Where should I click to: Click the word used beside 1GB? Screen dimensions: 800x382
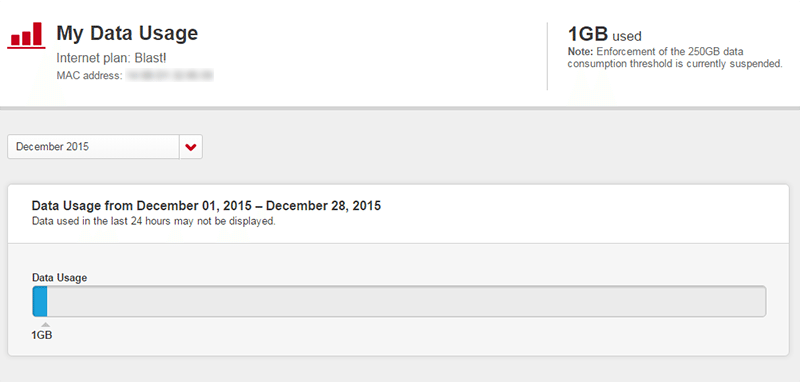click(627, 36)
